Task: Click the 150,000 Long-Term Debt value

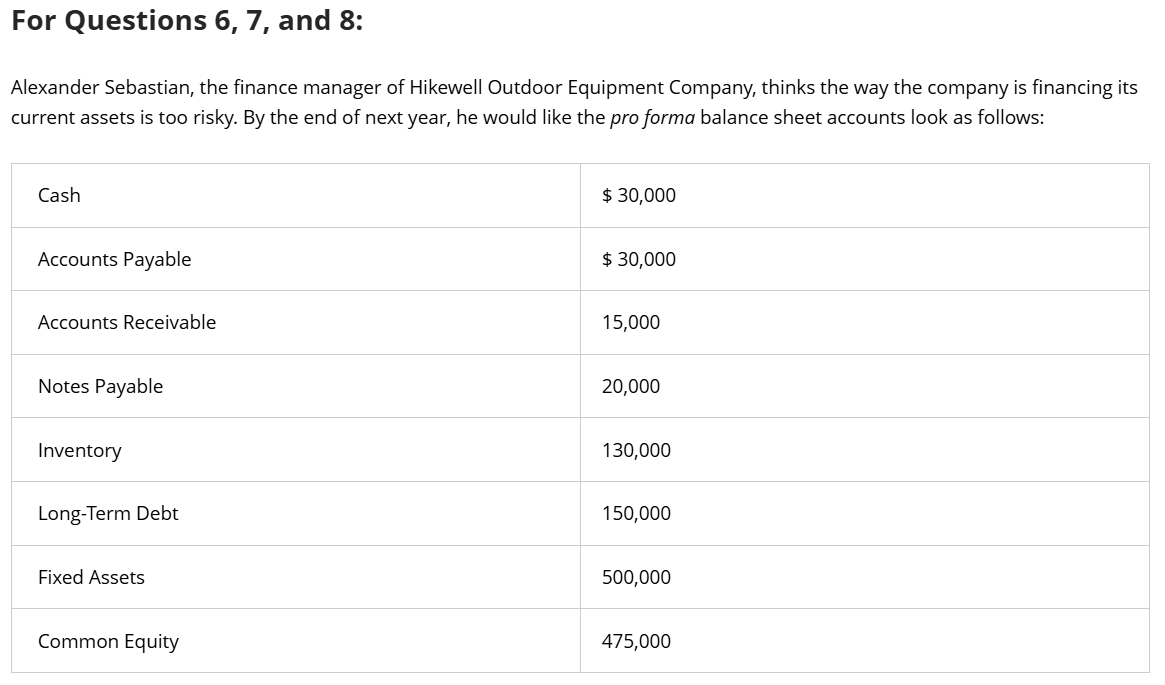Action: point(636,513)
